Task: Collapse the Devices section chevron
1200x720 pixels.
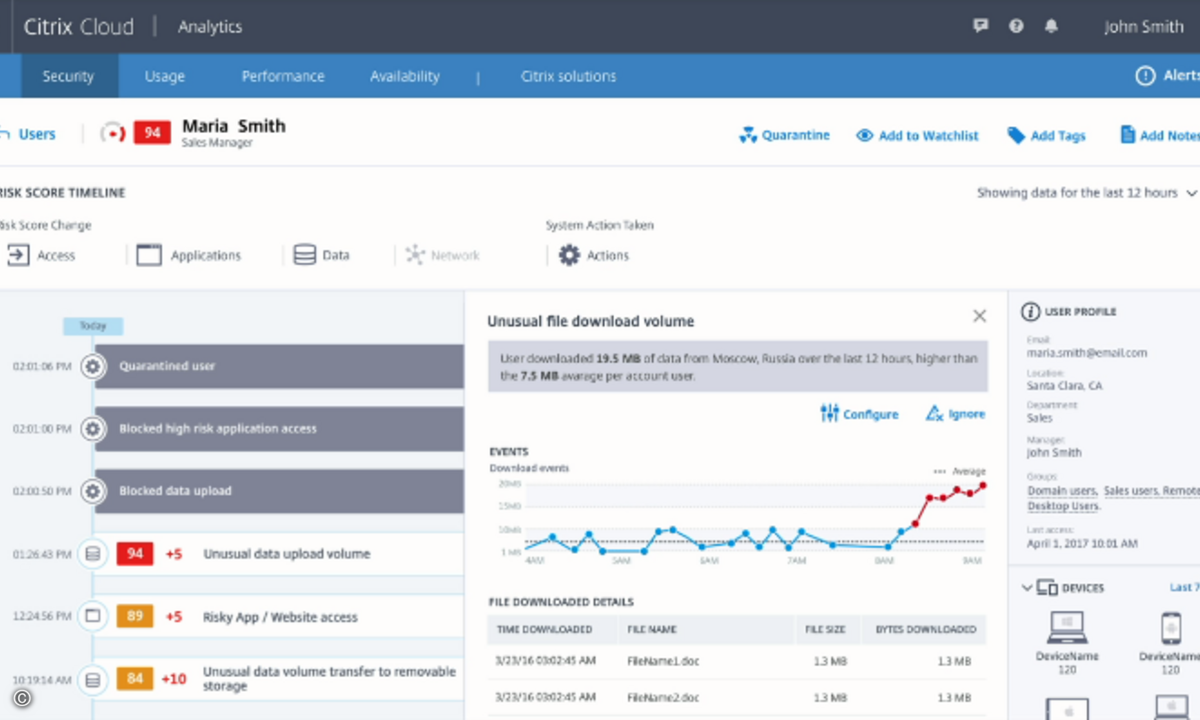Action: pyautogui.click(x=1027, y=588)
